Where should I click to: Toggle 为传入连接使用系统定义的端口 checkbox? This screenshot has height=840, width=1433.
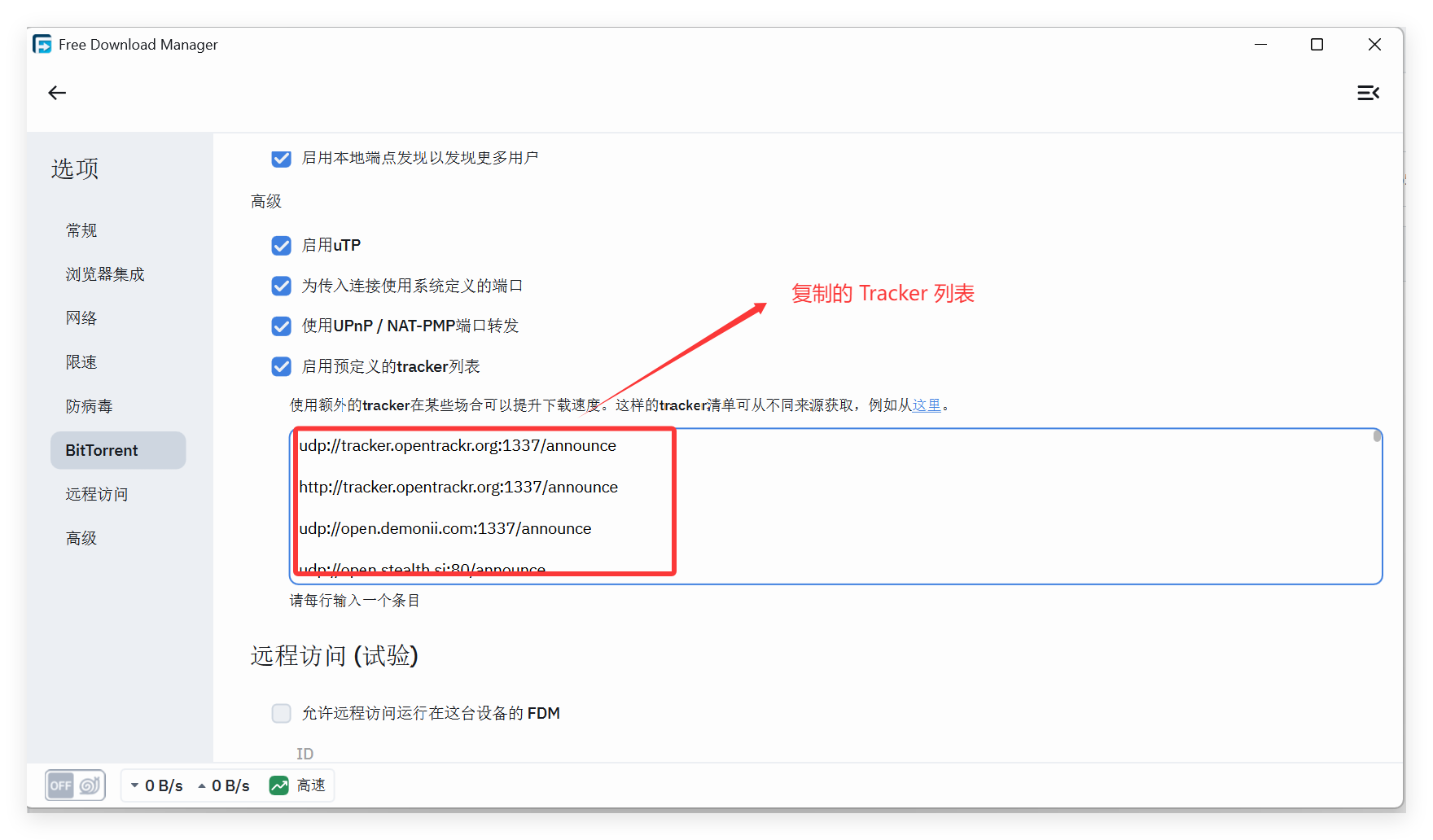pyautogui.click(x=281, y=286)
